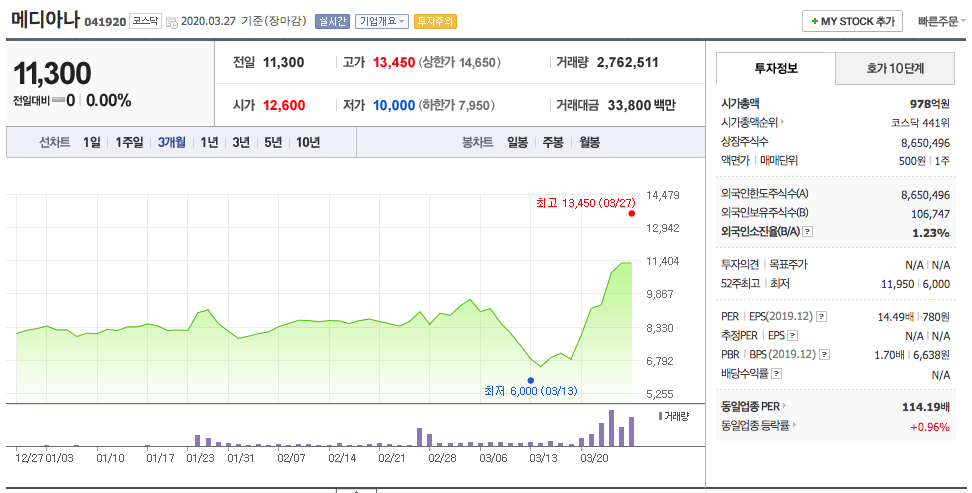Click the help icon next to PER EPS(2019.12)

point(821,317)
